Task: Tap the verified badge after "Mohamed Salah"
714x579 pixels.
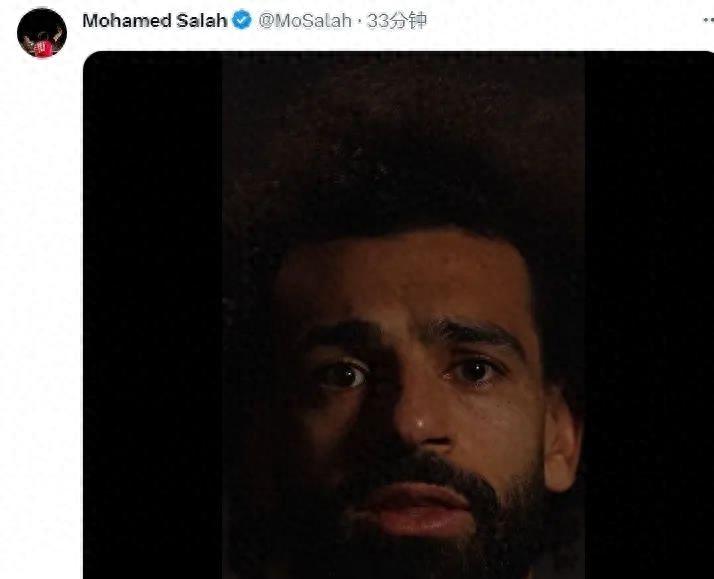Action: [x=241, y=20]
